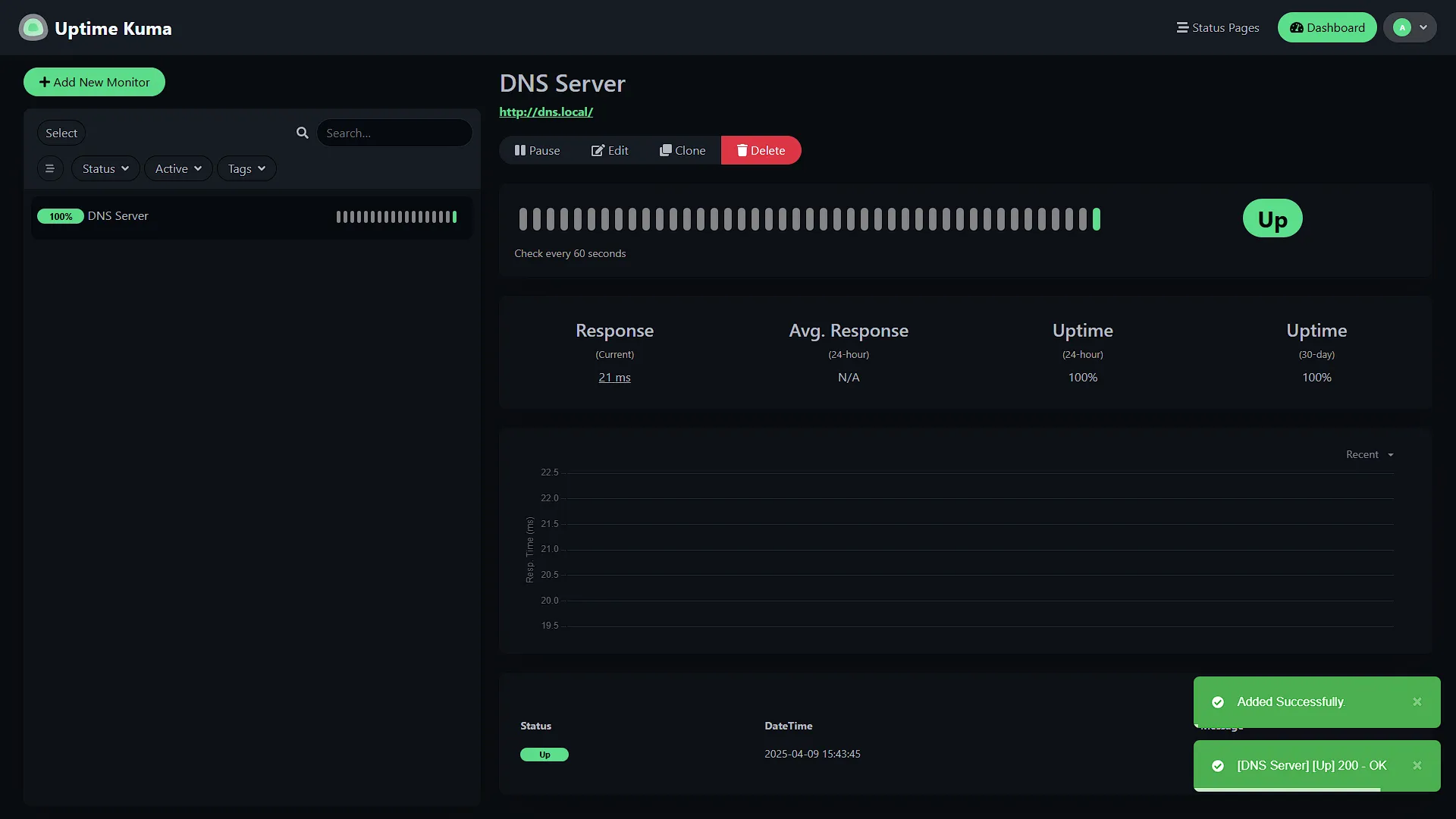Viewport: 1456px width, 819px height.
Task: Open the Tags filter dropdown
Action: tap(246, 168)
